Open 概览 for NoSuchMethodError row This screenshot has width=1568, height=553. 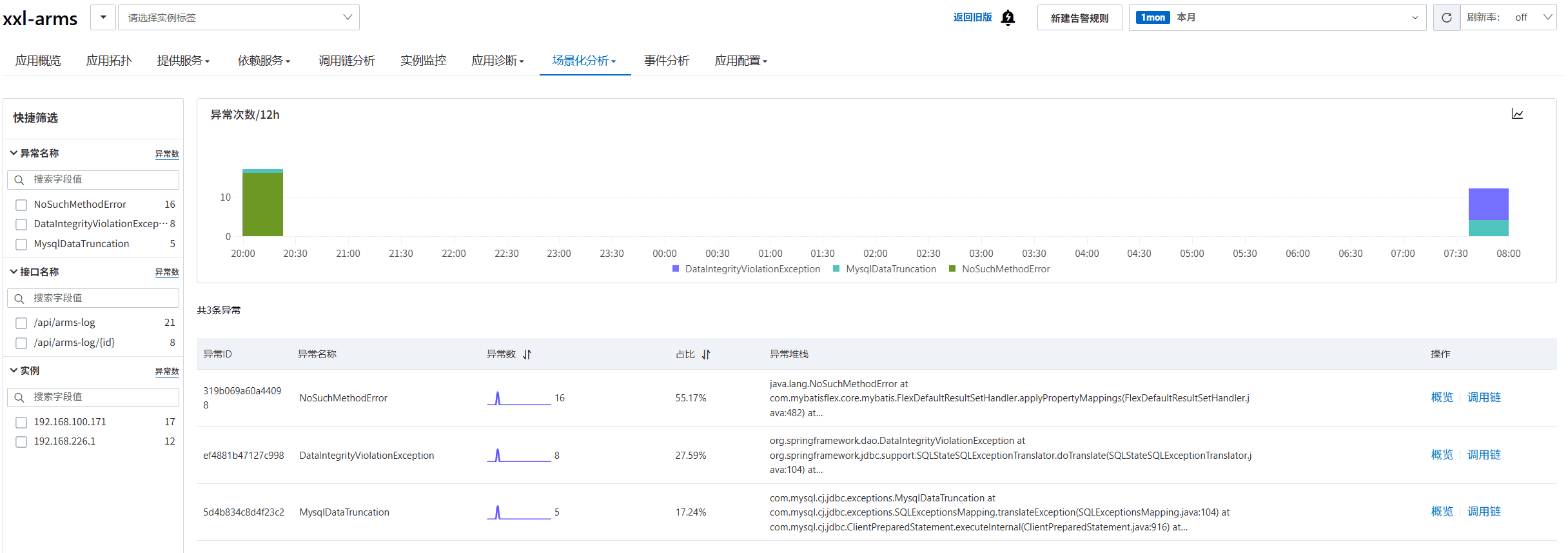tap(1442, 397)
